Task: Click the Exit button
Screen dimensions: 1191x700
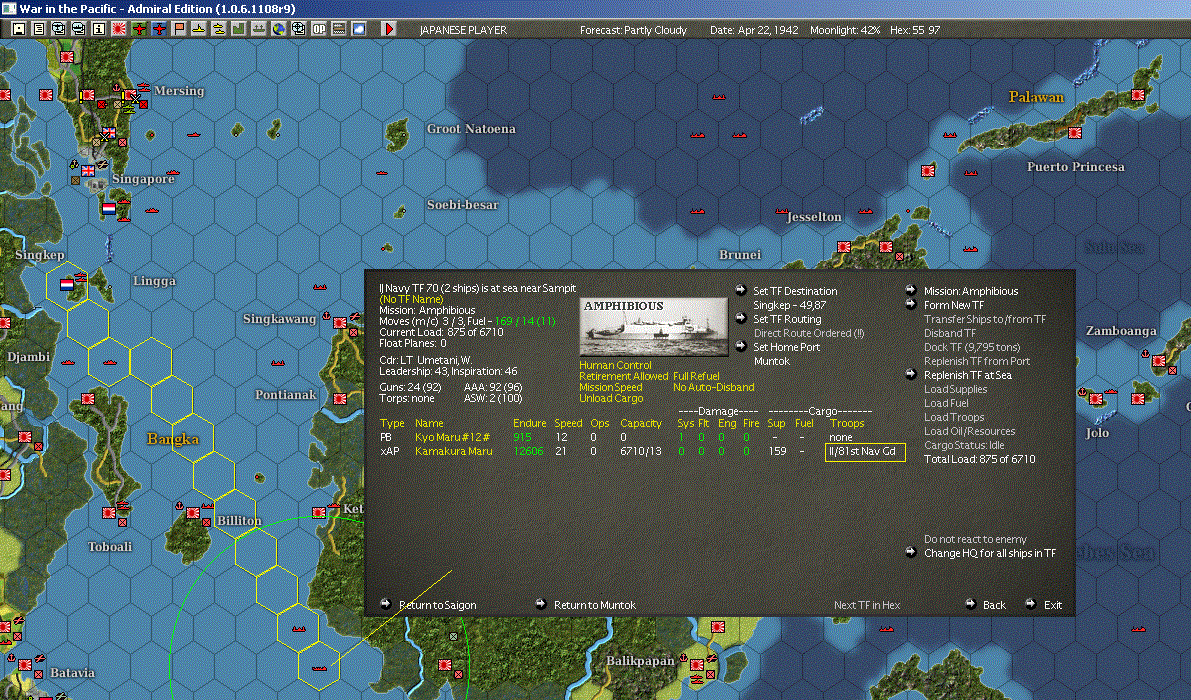Action: (1053, 605)
